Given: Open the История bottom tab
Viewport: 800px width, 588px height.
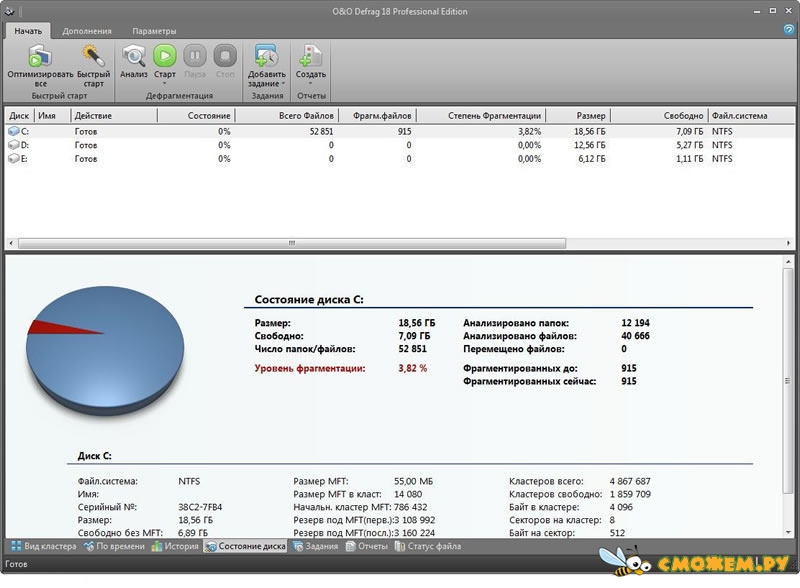Looking at the screenshot, I should [175, 546].
